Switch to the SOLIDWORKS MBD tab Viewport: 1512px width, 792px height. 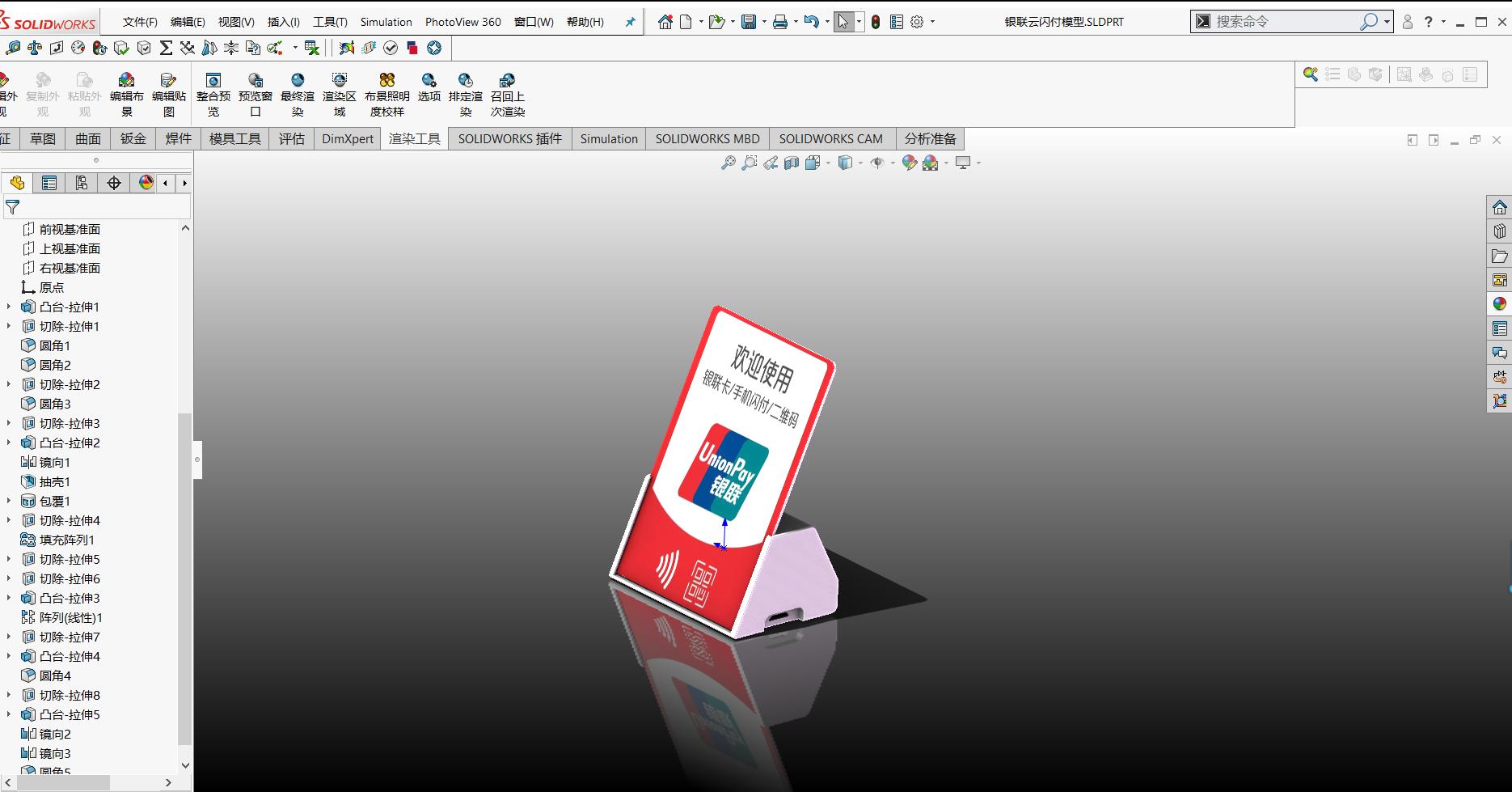coord(707,138)
